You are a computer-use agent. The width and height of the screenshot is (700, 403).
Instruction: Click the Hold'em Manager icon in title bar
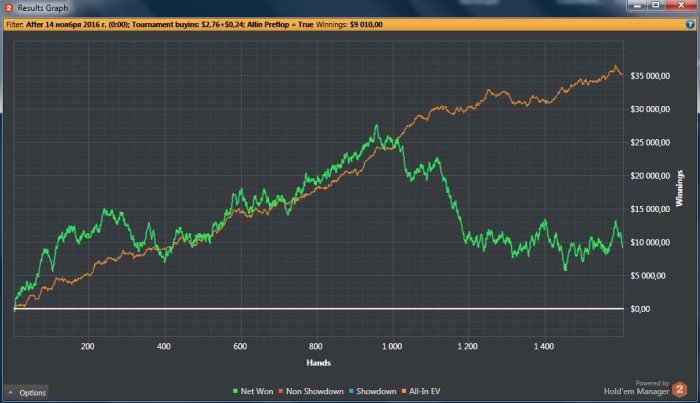pos(8,8)
